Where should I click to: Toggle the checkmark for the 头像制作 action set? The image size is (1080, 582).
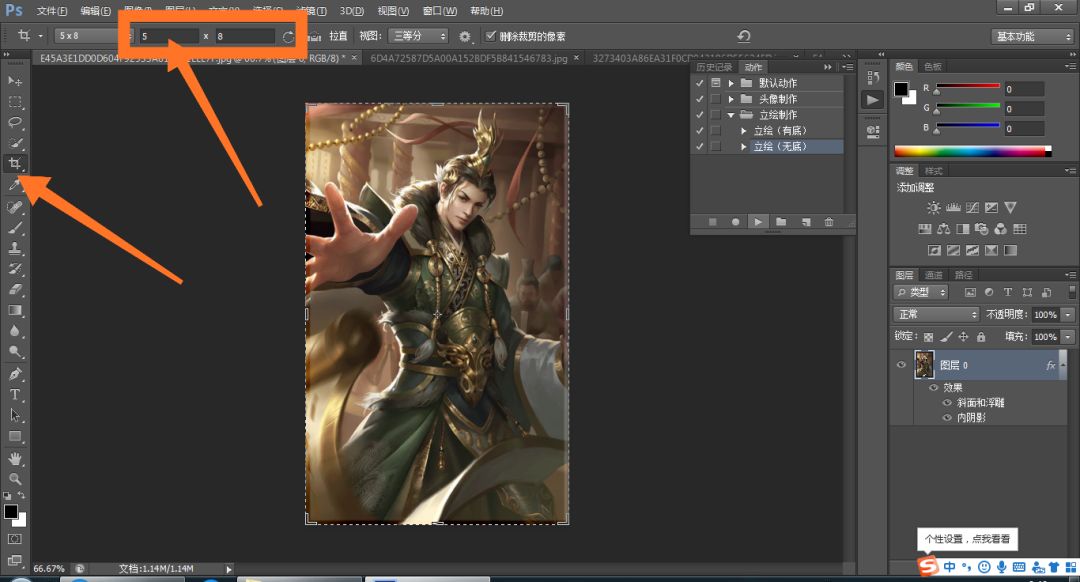tap(700, 99)
